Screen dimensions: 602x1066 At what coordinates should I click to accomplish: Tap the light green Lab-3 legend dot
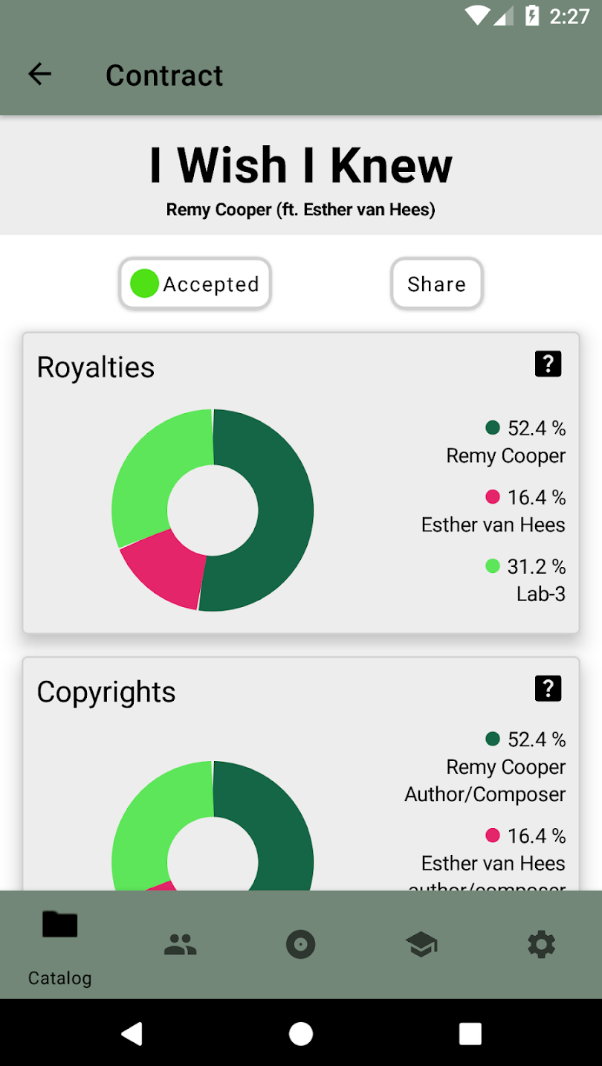(x=493, y=566)
